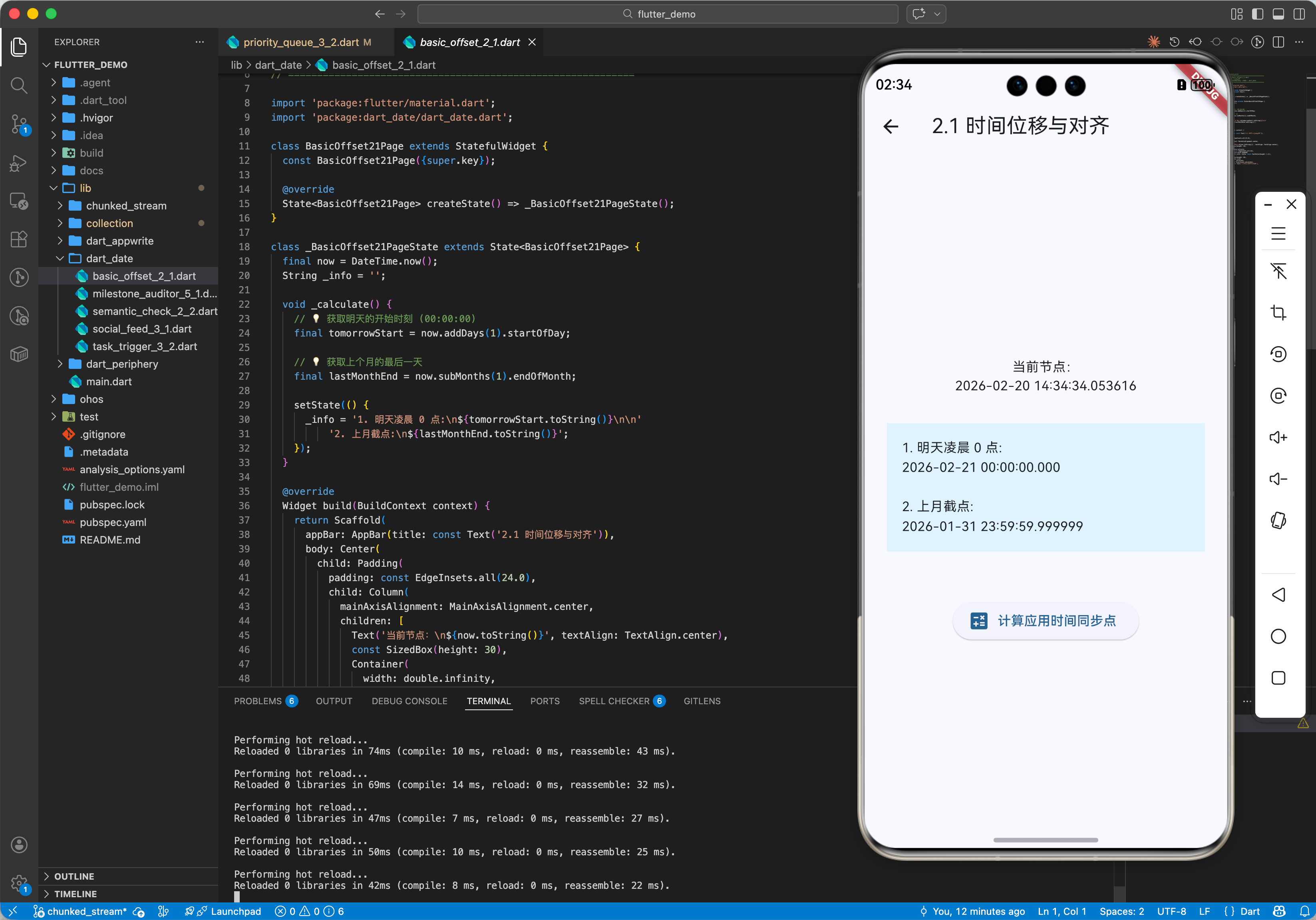Toggle the primary side bar layout button
The image size is (1316, 920).
point(1258,14)
